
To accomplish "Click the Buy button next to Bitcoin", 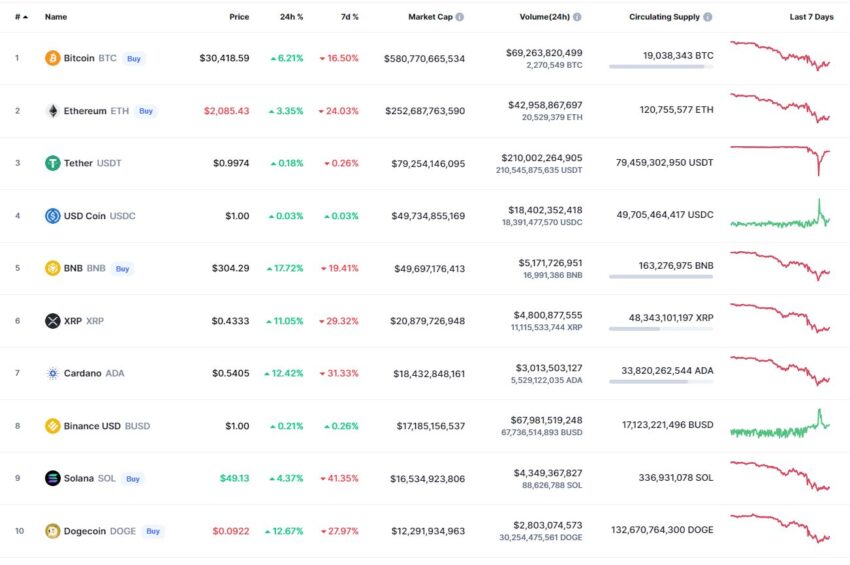I will [134, 59].
